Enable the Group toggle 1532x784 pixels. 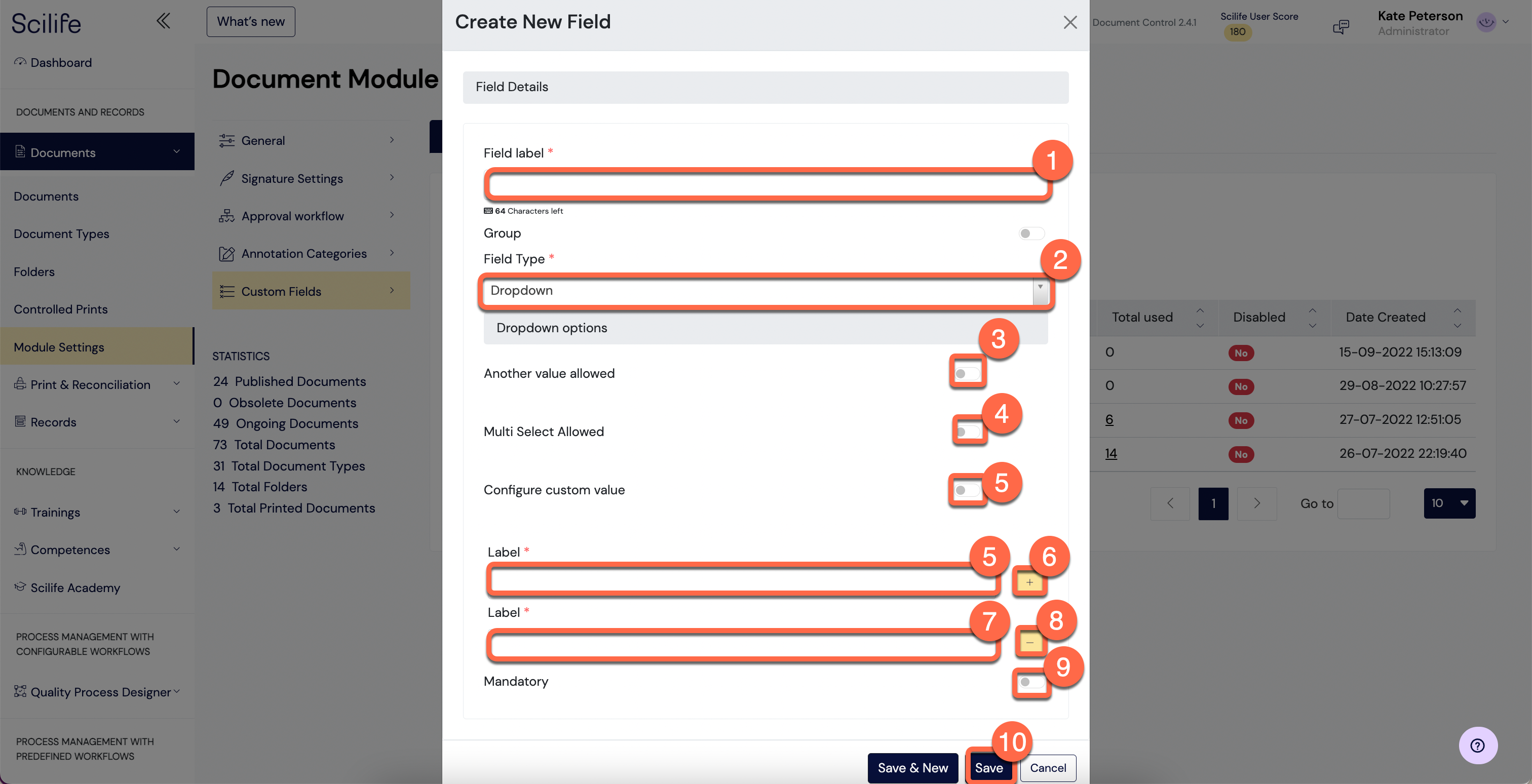[x=1030, y=233]
